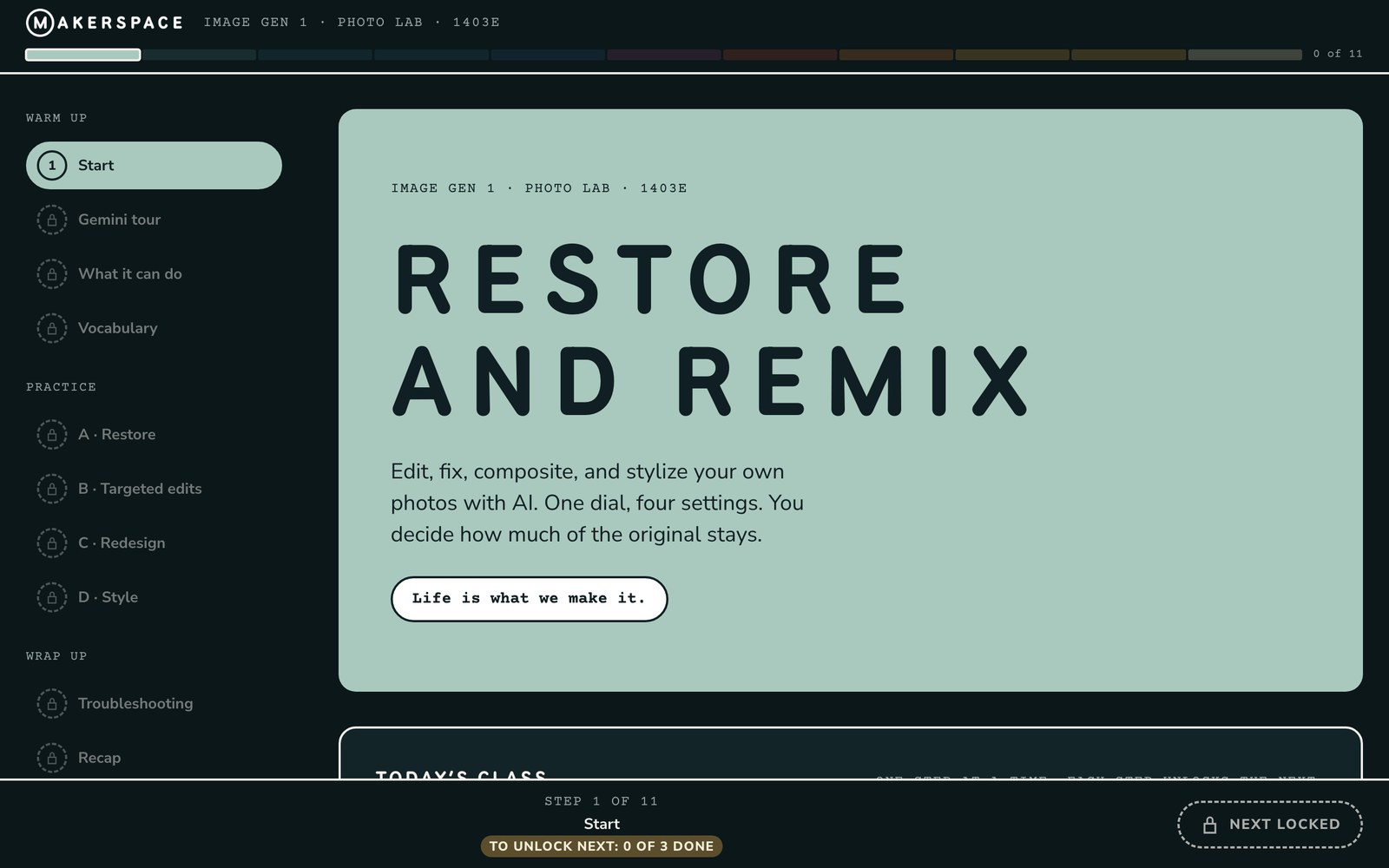The image size is (1389, 868).
Task: Click the lock icon beside Recap
Action: (52, 758)
